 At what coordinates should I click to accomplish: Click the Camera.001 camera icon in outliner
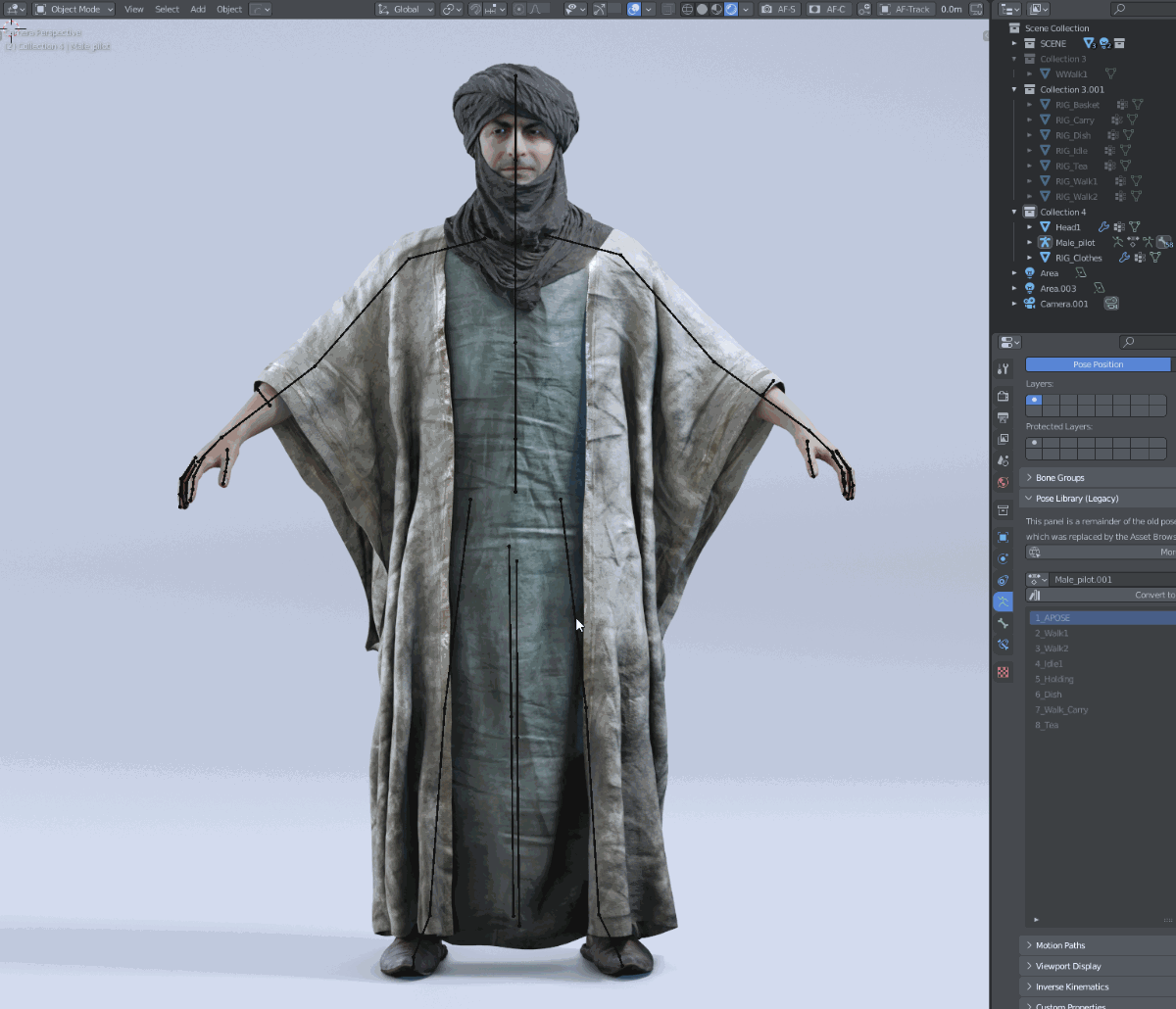click(1030, 304)
